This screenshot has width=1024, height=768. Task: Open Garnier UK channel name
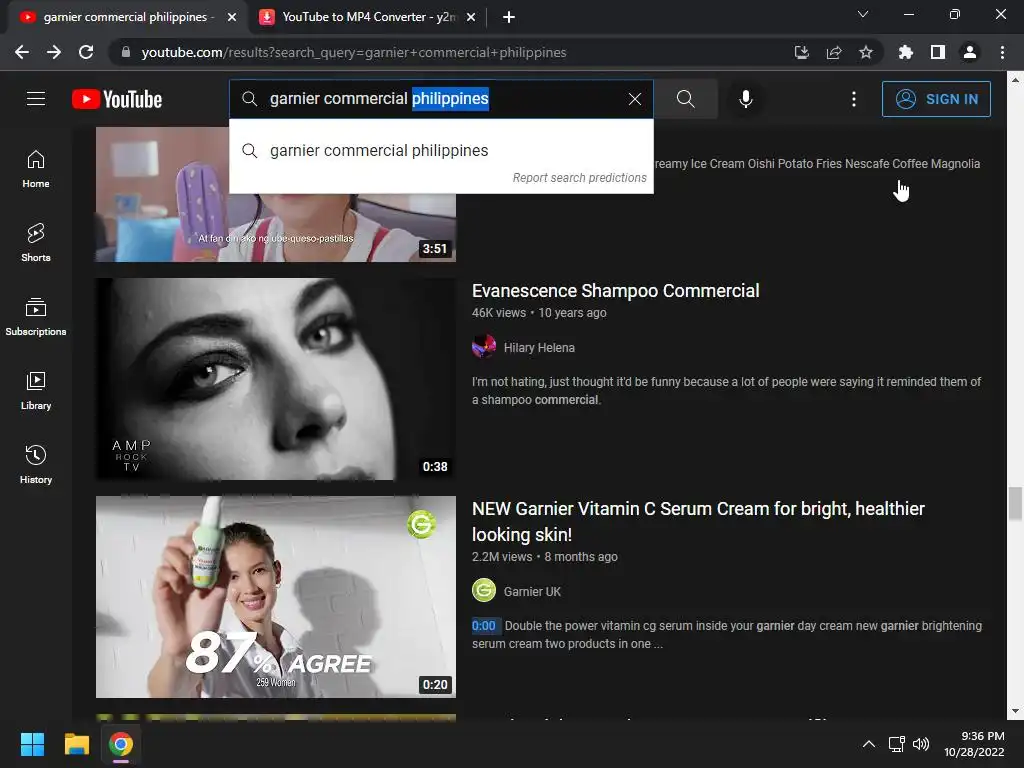[532, 592]
